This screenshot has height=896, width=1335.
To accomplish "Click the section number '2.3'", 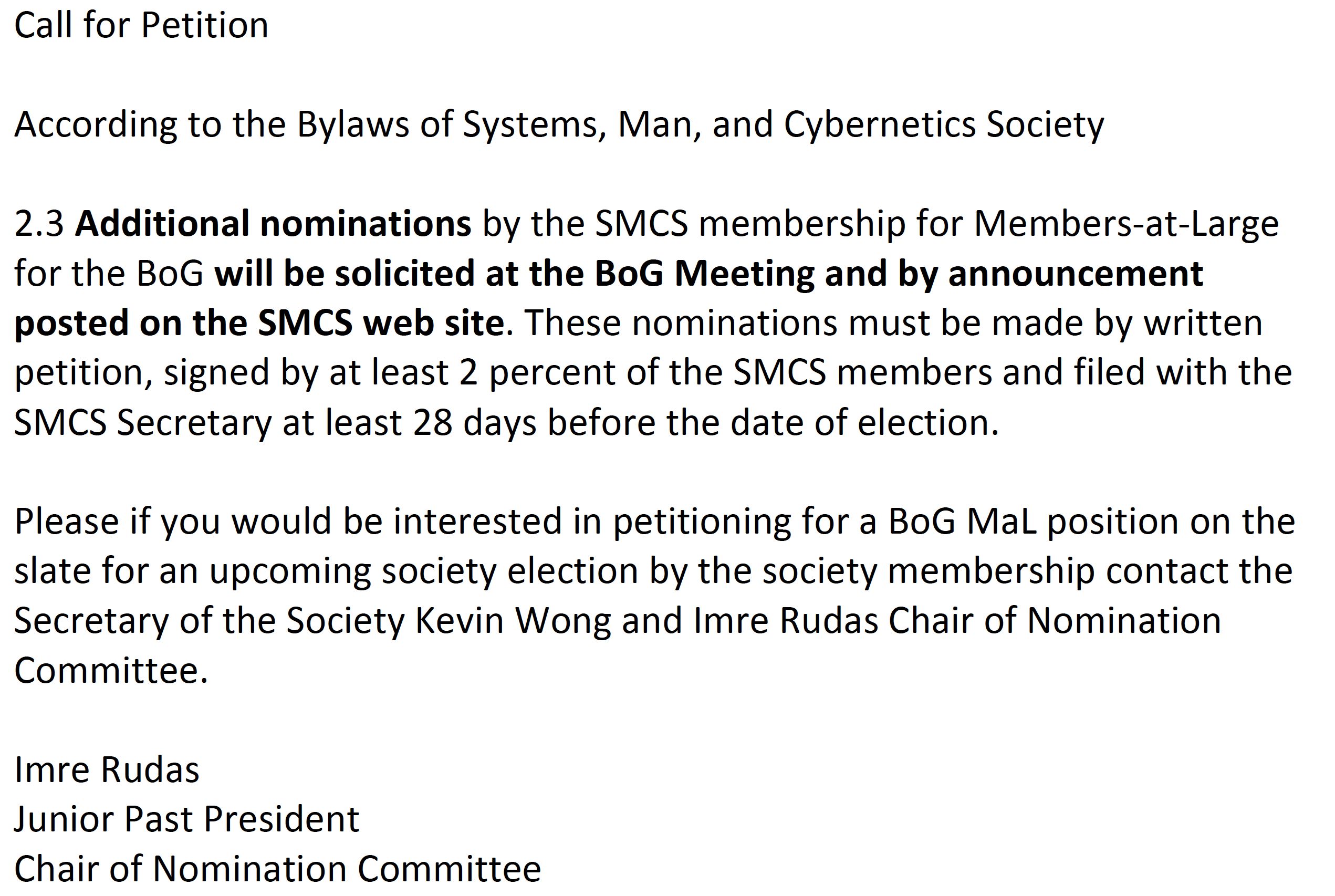I will point(39,223).
